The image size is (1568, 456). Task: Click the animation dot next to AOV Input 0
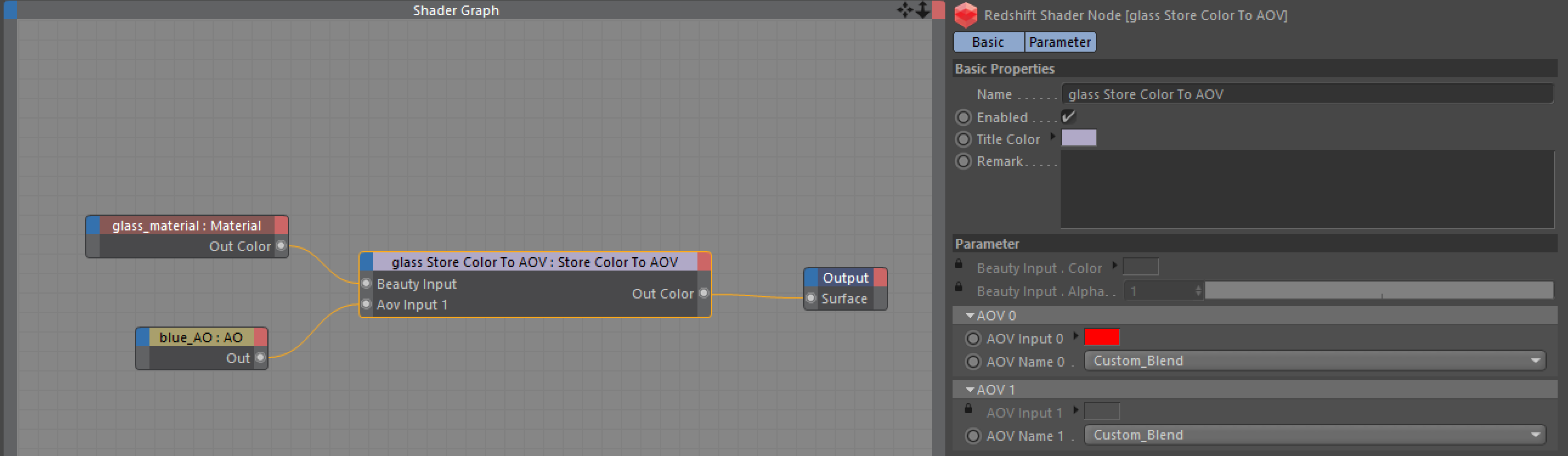click(973, 338)
